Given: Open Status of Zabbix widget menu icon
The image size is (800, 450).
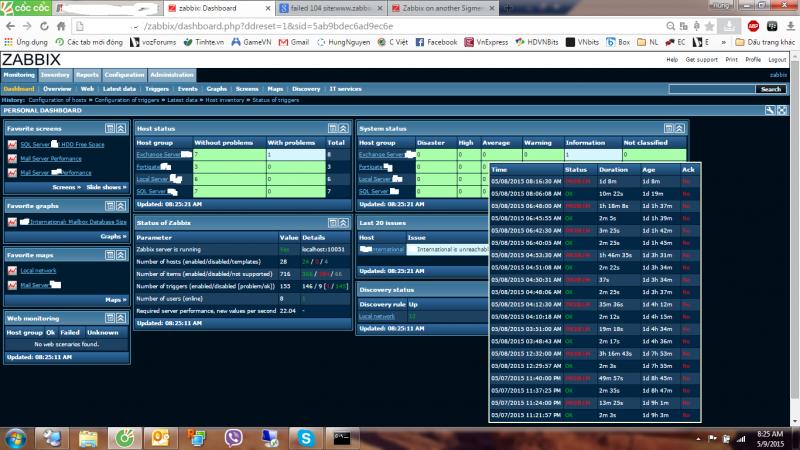Looking at the screenshot, I should tap(333, 222).
